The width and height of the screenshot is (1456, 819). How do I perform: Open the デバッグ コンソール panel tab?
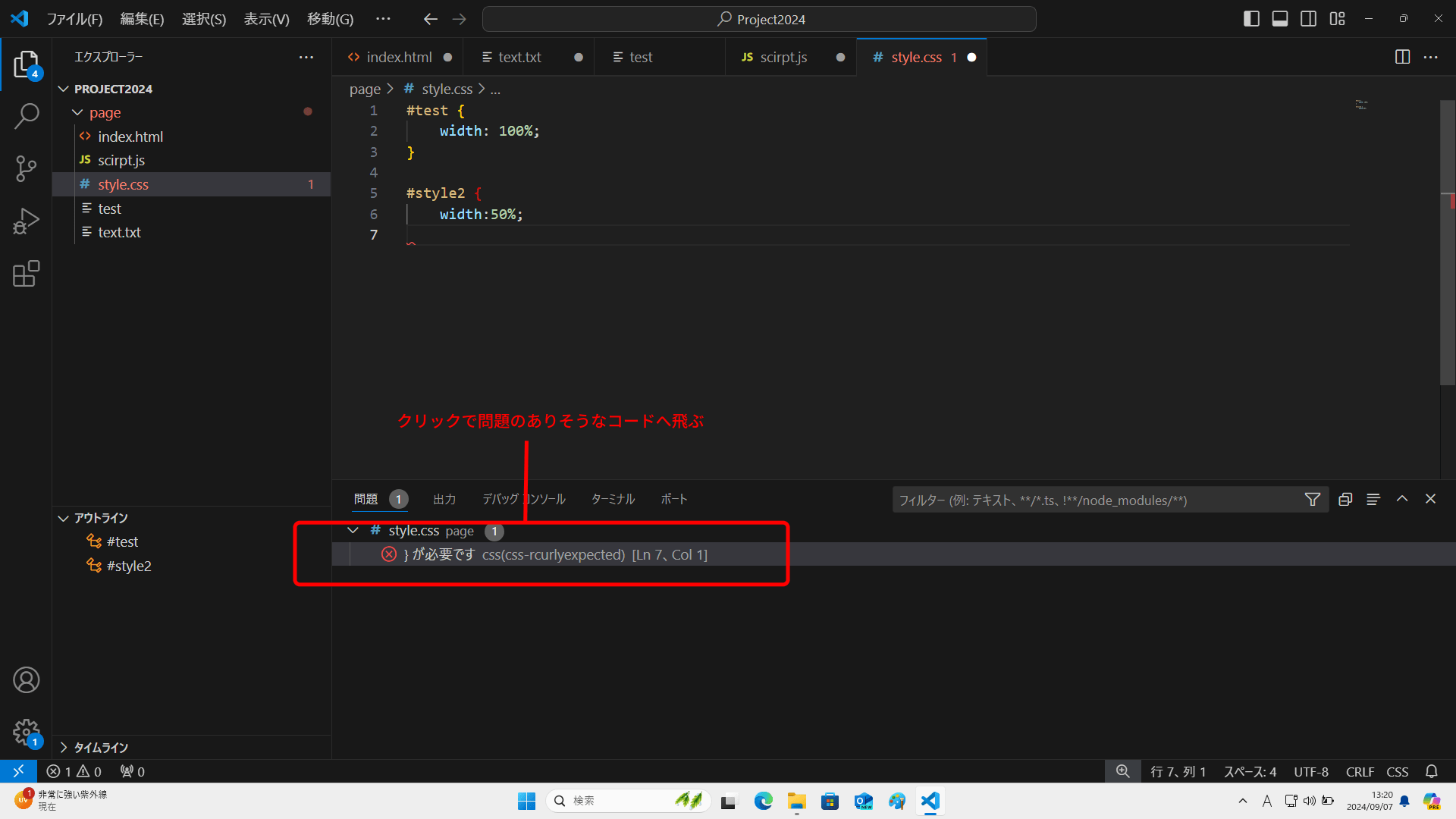524,499
